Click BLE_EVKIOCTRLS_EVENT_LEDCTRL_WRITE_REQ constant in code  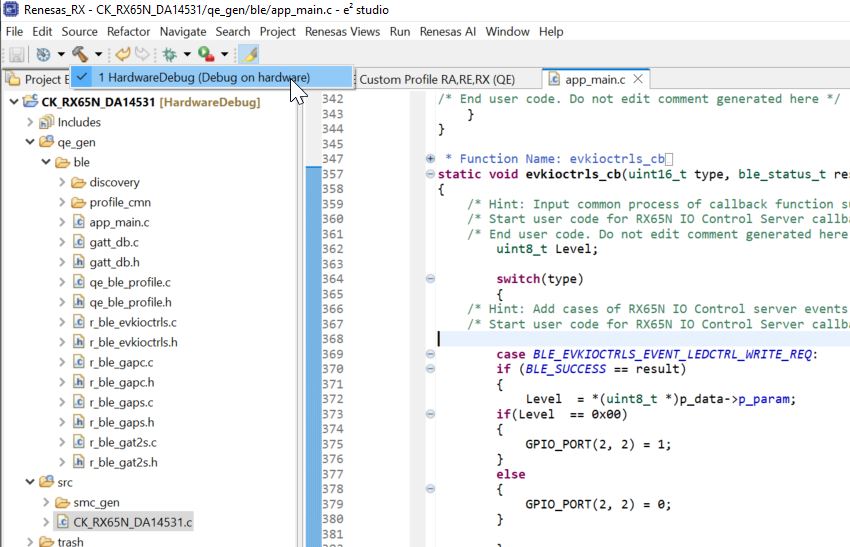pyautogui.click(x=672, y=354)
